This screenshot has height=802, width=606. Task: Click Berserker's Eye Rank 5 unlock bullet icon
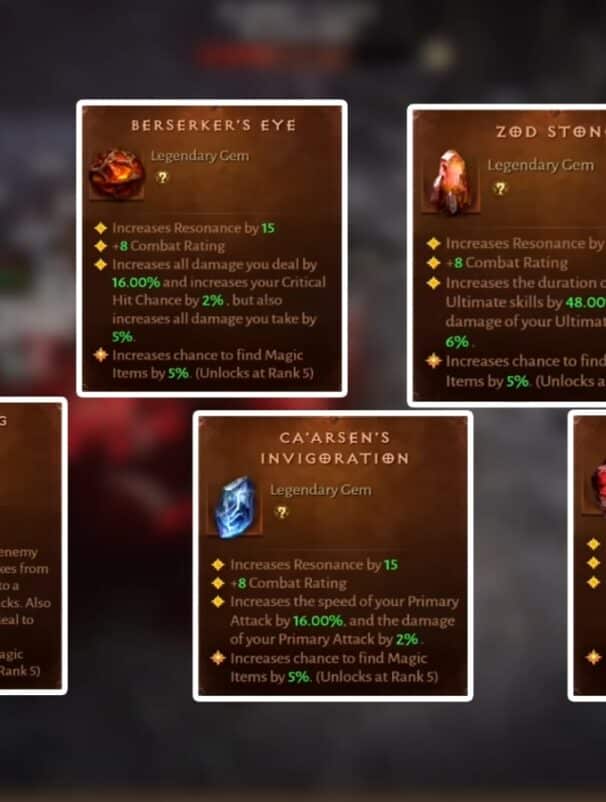101,354
